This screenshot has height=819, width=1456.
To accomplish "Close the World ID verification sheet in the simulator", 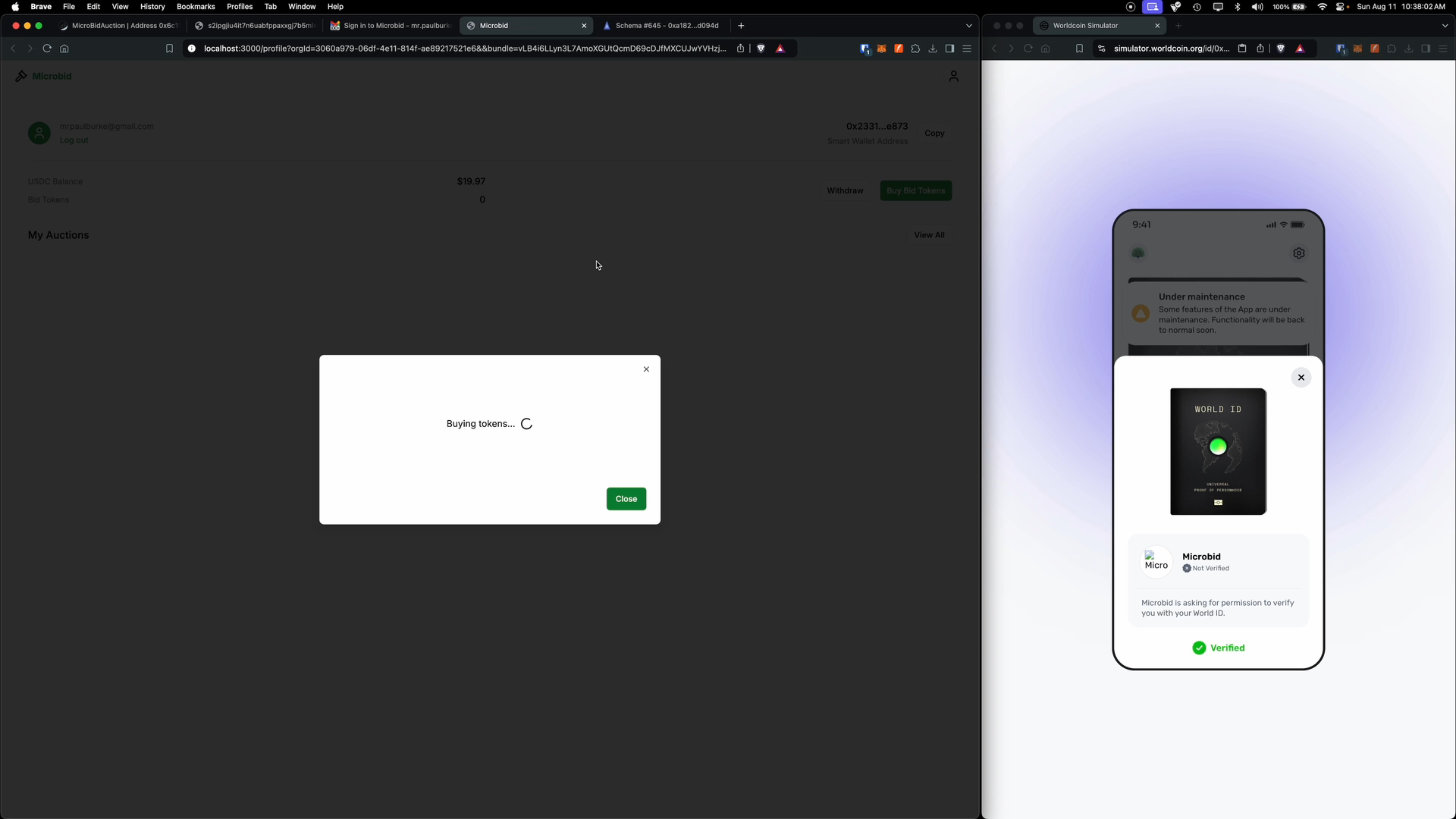I will pyautogui.click(x=1301, y=378).
